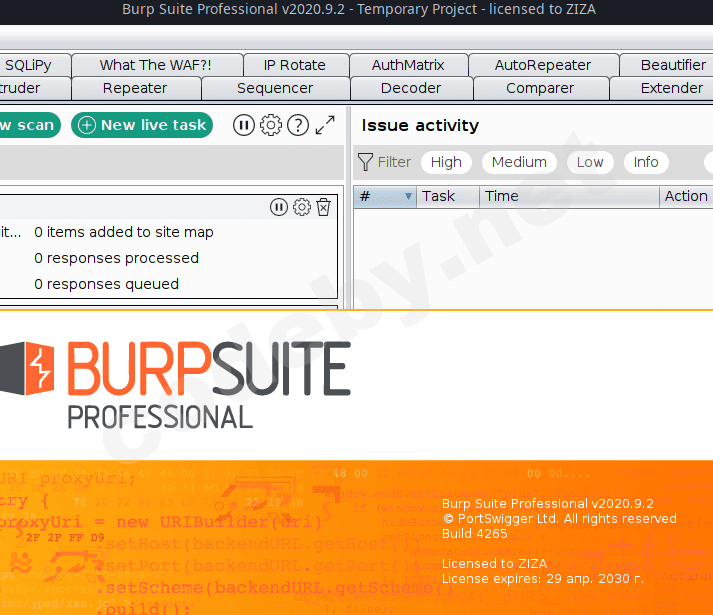Select the AuthMatrix tab
Screen dimensions: 713x615
click(409, 65)
